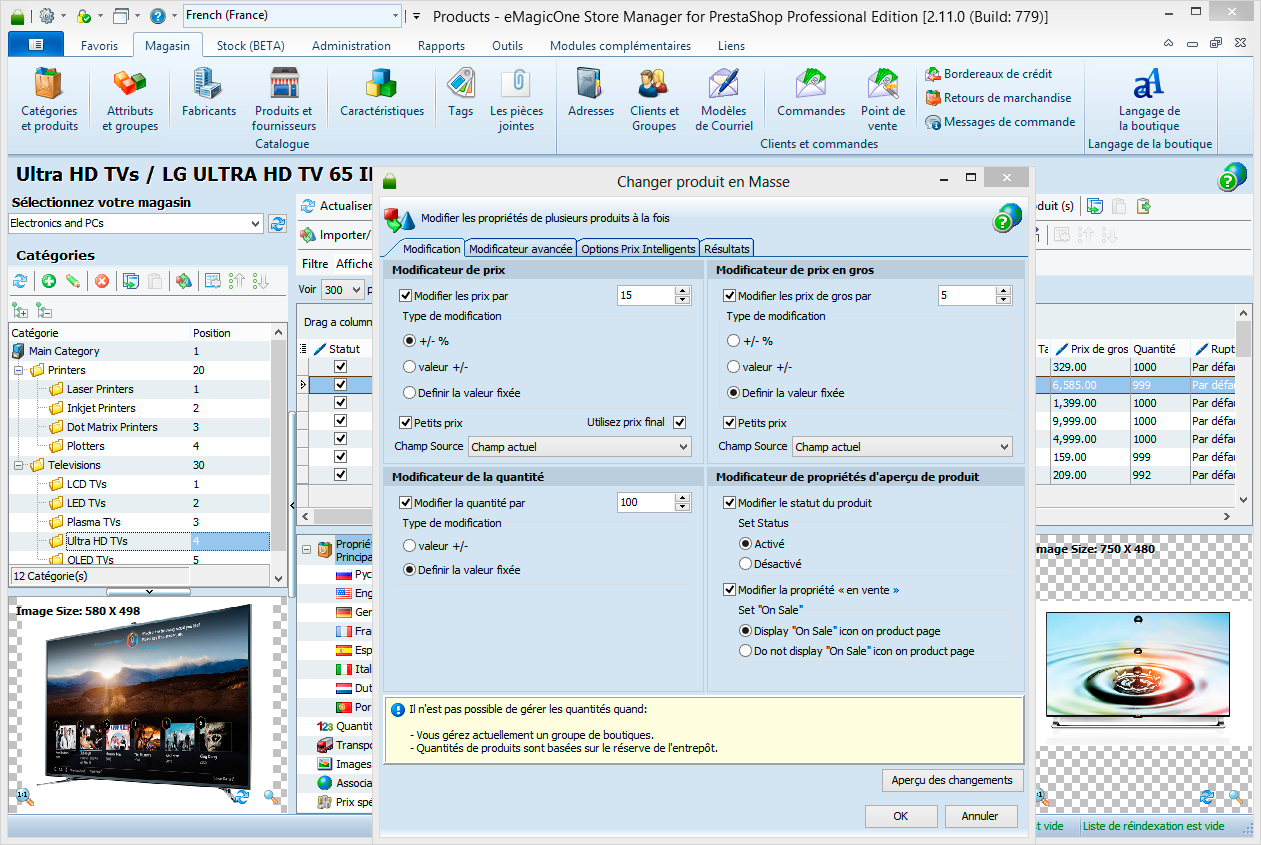Expand all categories tree icon
The image size is (1261, 845).
[20, 310]
